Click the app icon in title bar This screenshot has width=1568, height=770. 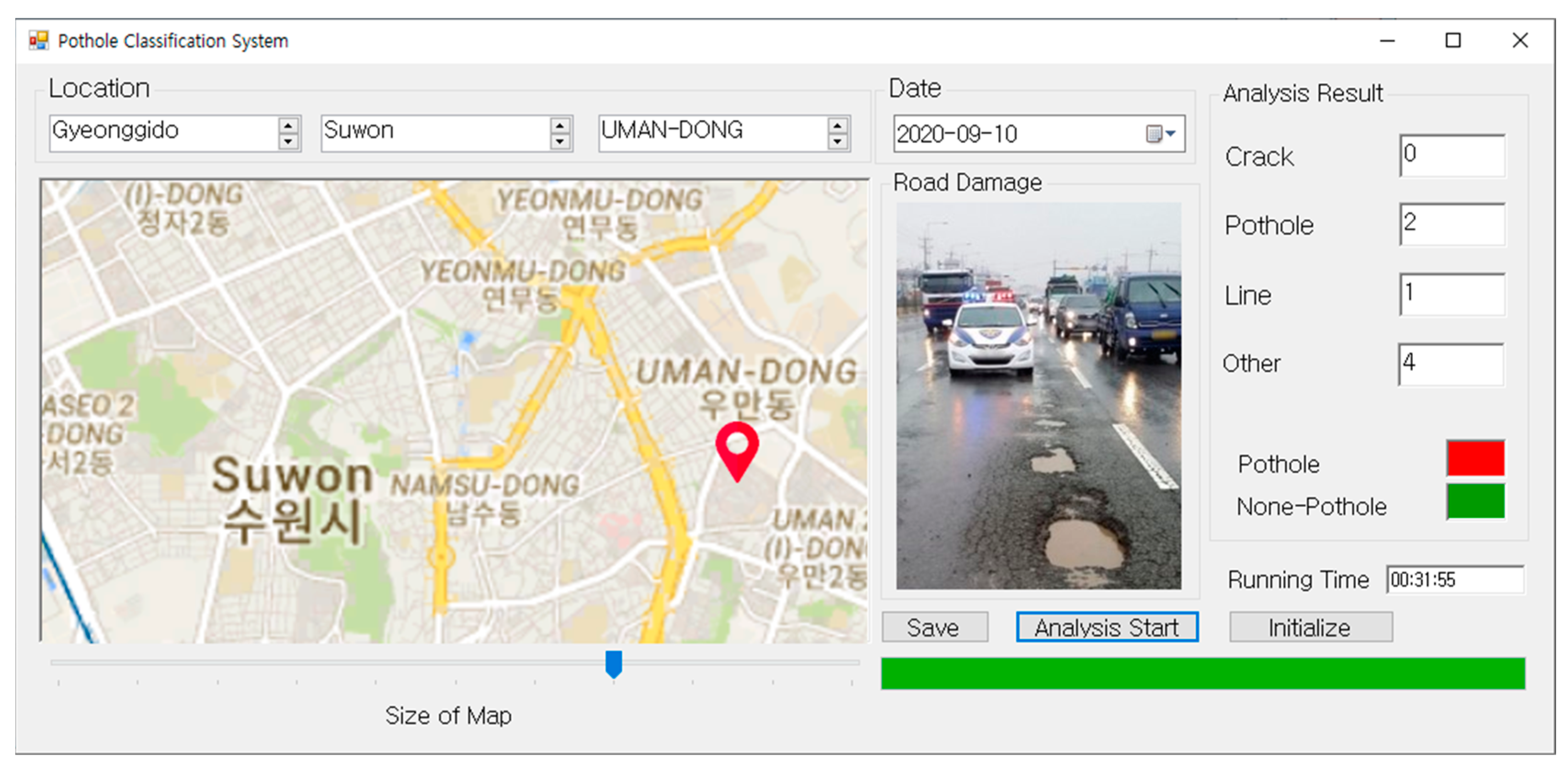pyautogui.click(x=38, y=41)
